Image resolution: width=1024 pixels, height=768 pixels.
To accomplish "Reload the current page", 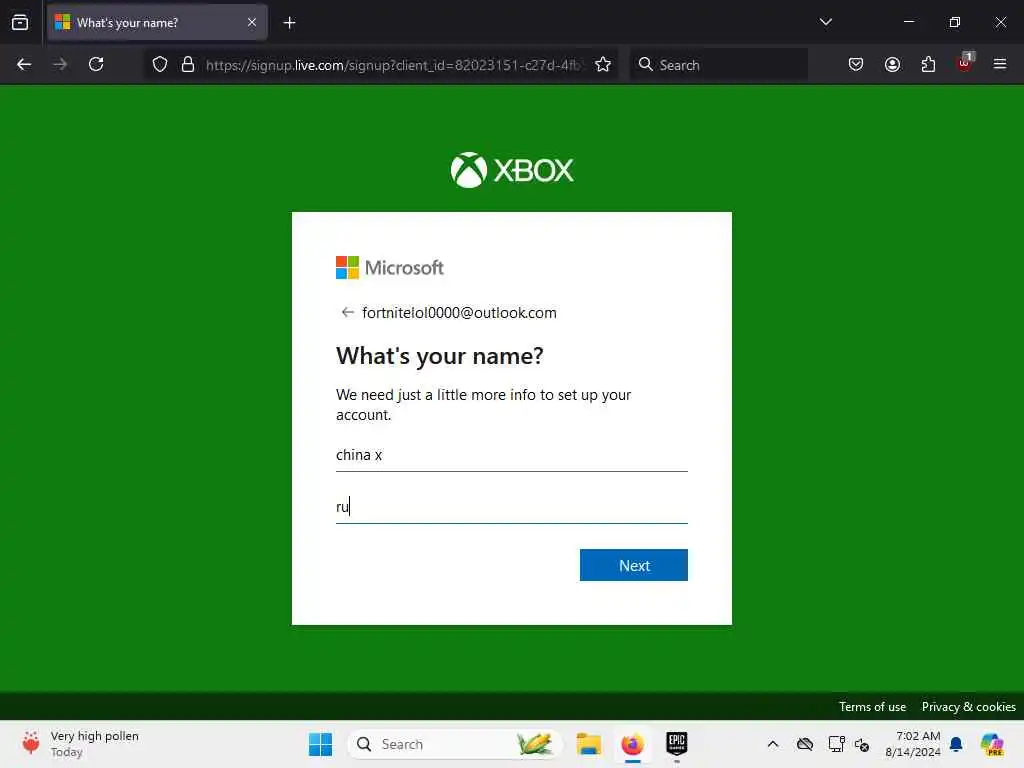I will pyautogui.click(x=96, y=64).
